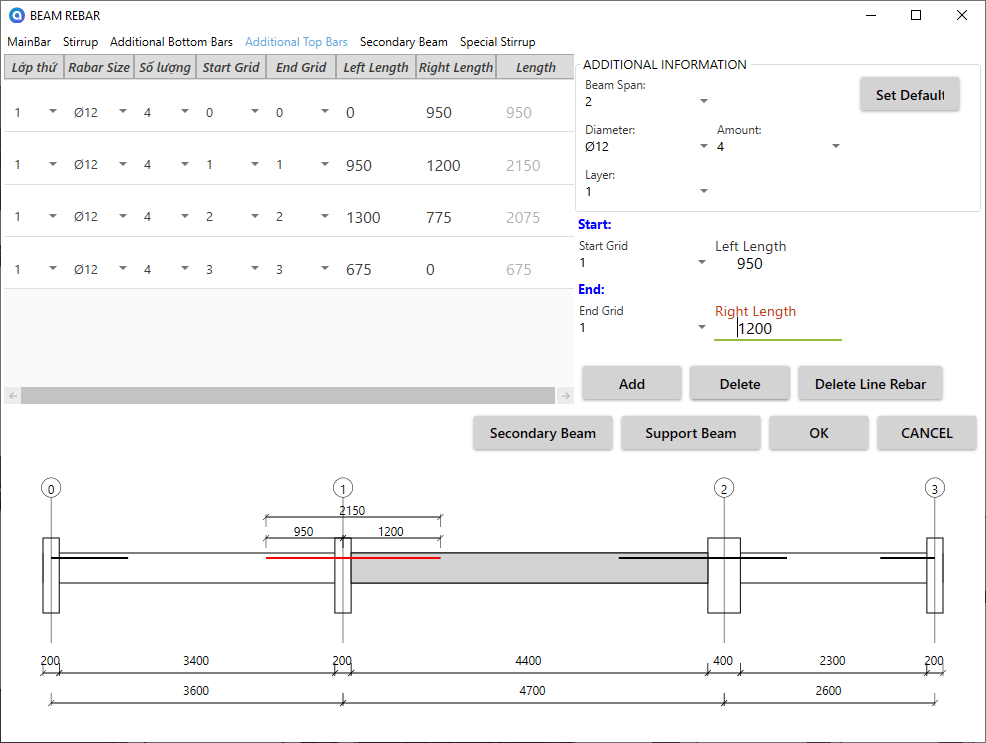Click grid marker 1 in the beam diagram

tap(343, 488)
